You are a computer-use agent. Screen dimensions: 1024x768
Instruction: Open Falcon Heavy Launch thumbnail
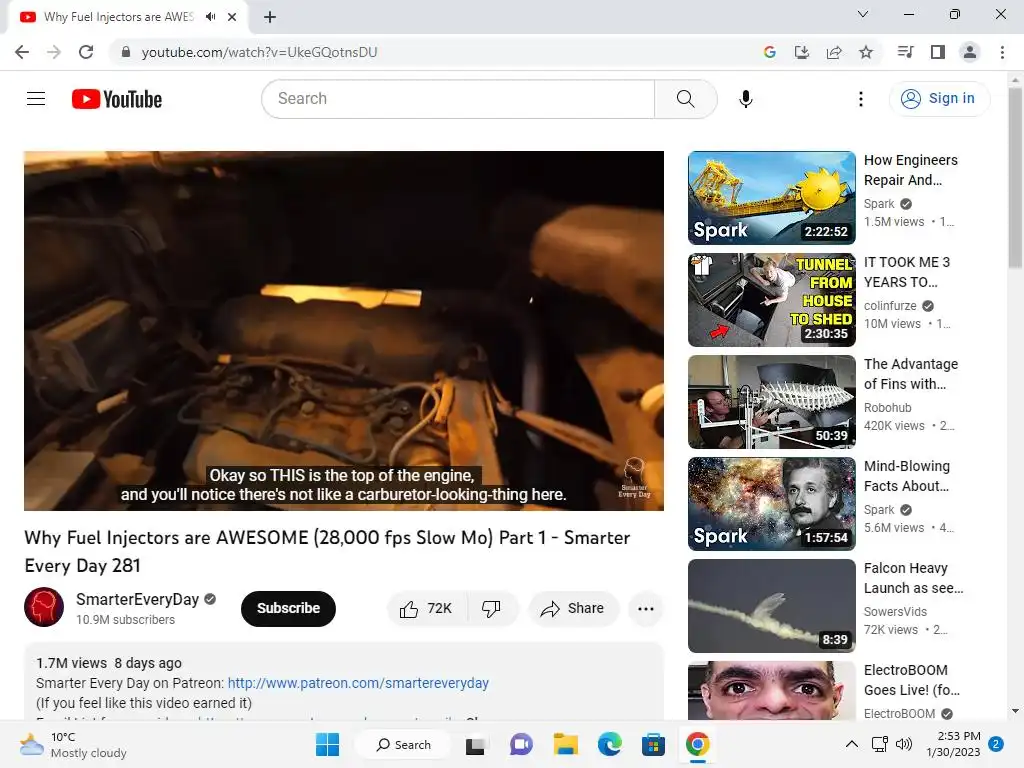(772, 605)
